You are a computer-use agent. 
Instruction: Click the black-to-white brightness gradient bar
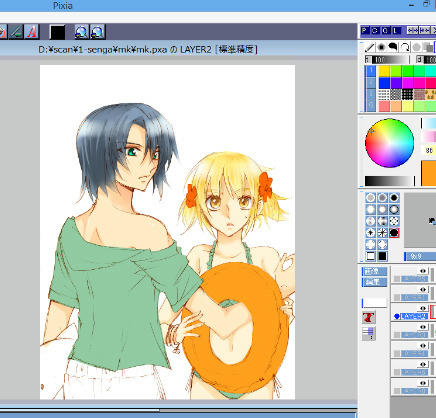coord(389,181)
